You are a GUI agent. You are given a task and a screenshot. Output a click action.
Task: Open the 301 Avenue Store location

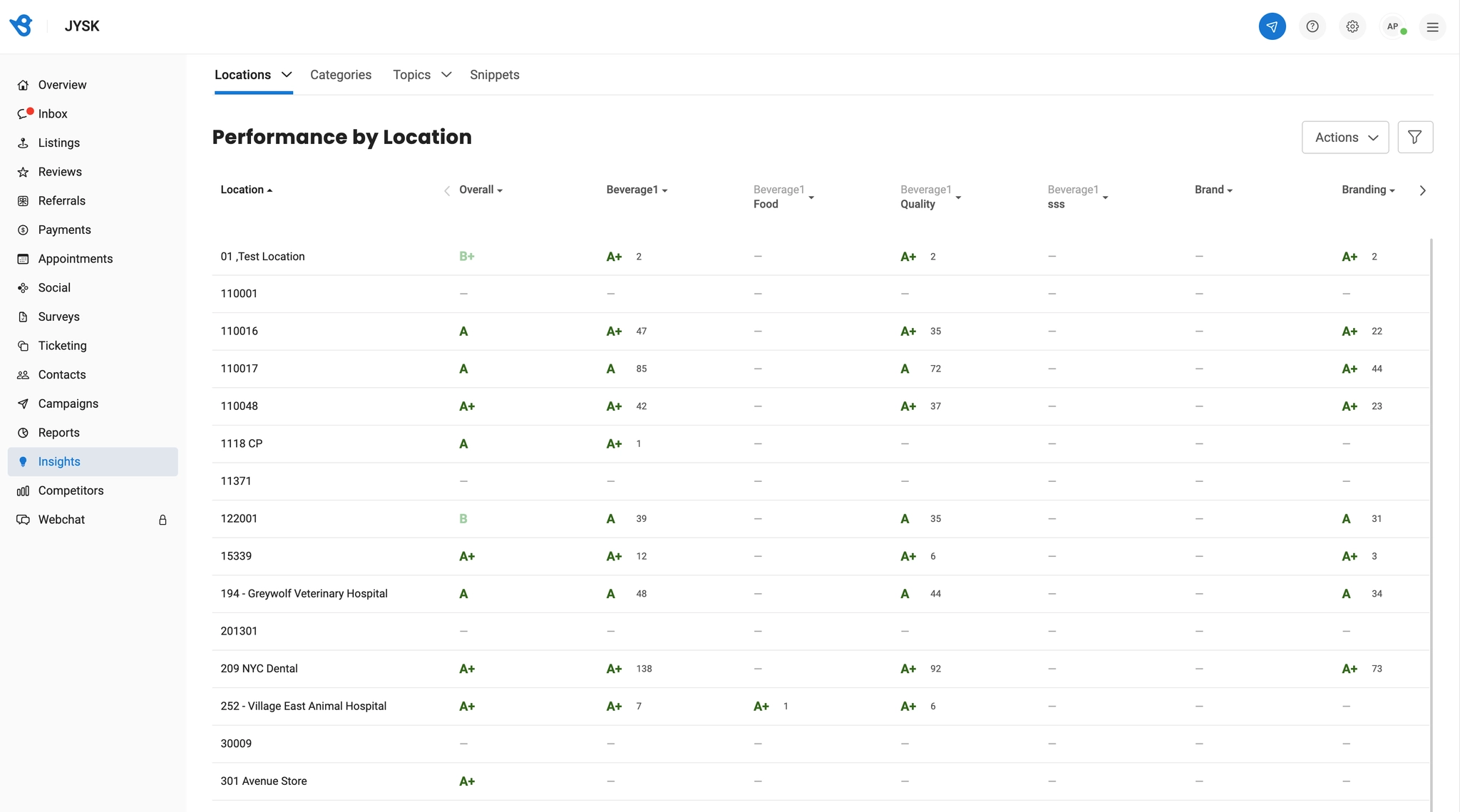(x=264, y=781)
